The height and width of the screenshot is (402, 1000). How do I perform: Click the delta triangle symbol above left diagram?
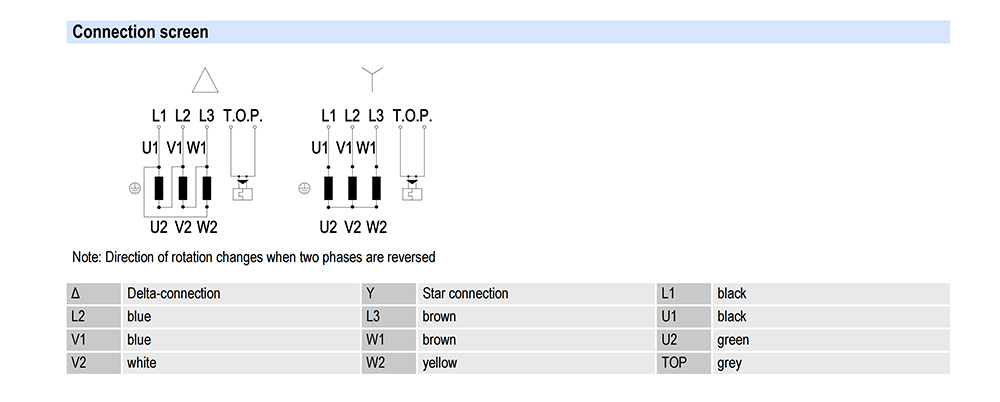204,81
